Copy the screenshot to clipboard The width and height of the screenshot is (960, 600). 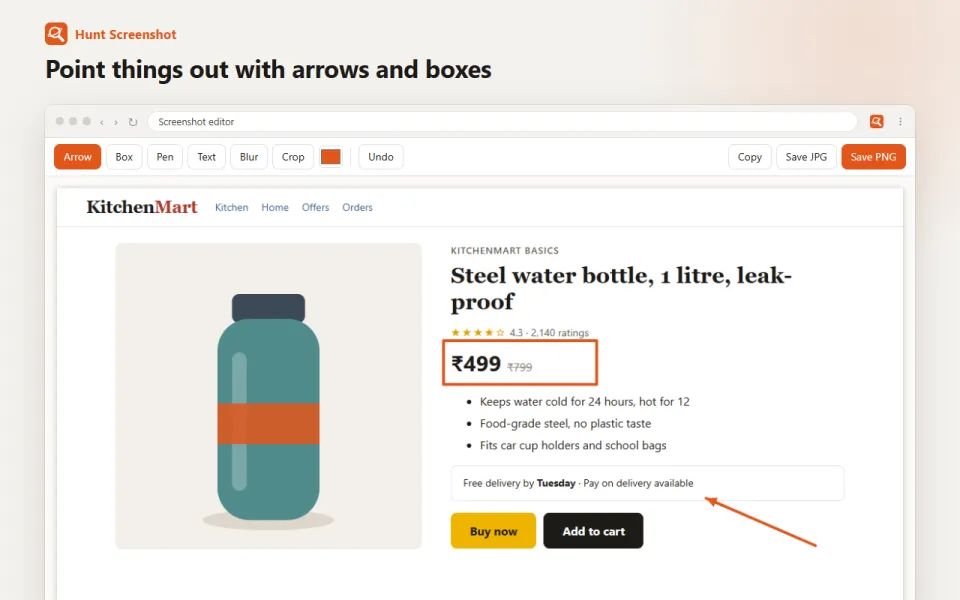[749, 157]
